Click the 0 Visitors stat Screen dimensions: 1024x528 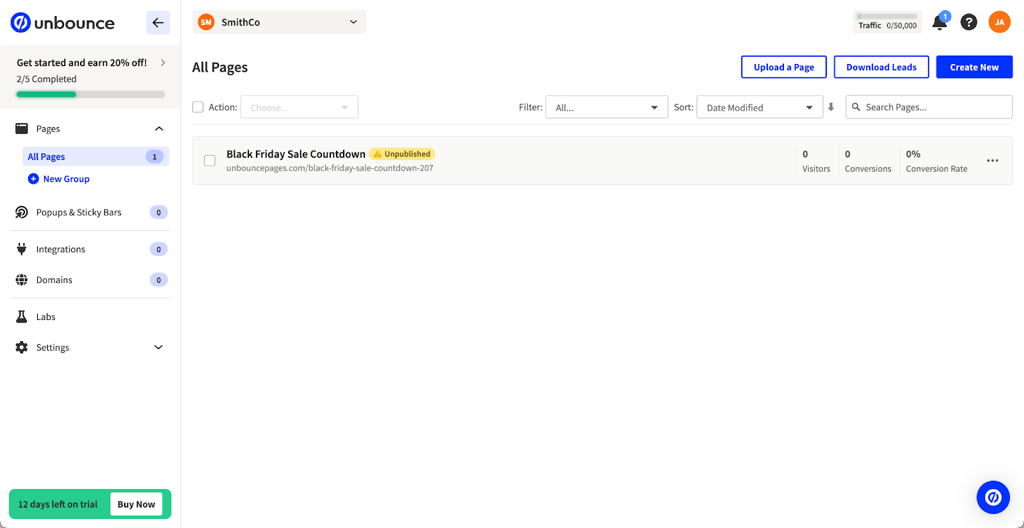pos(816,161)
